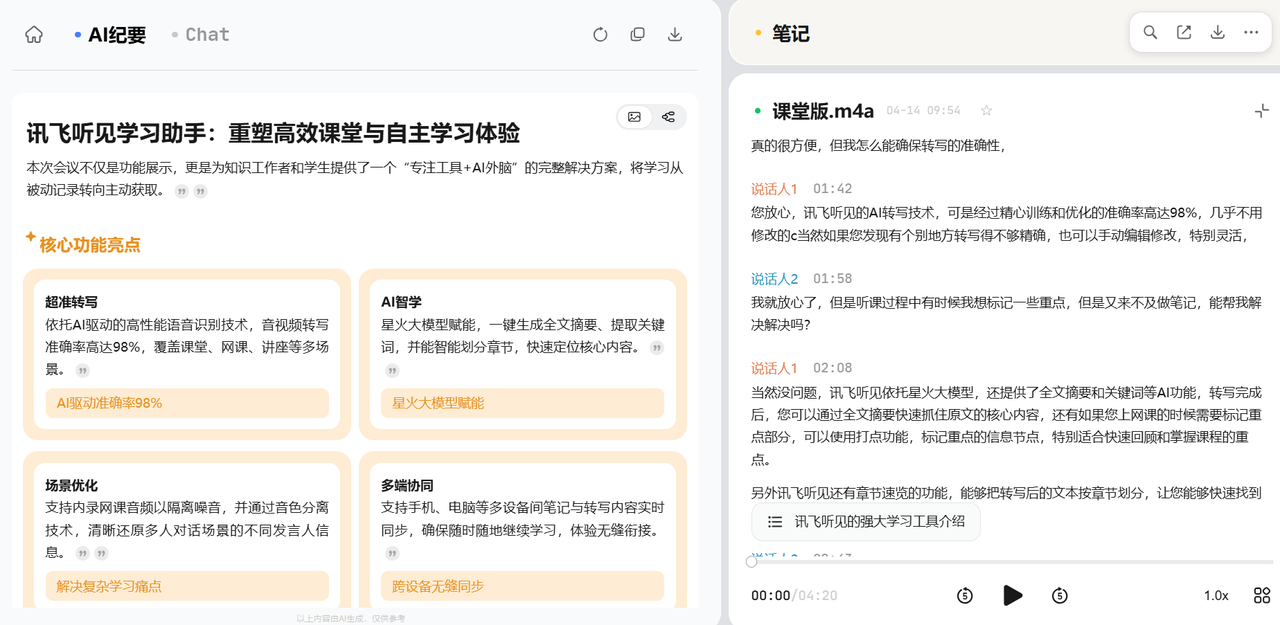Click the audio progress slider handle
1280x625 pixels.
pos(752,562)
